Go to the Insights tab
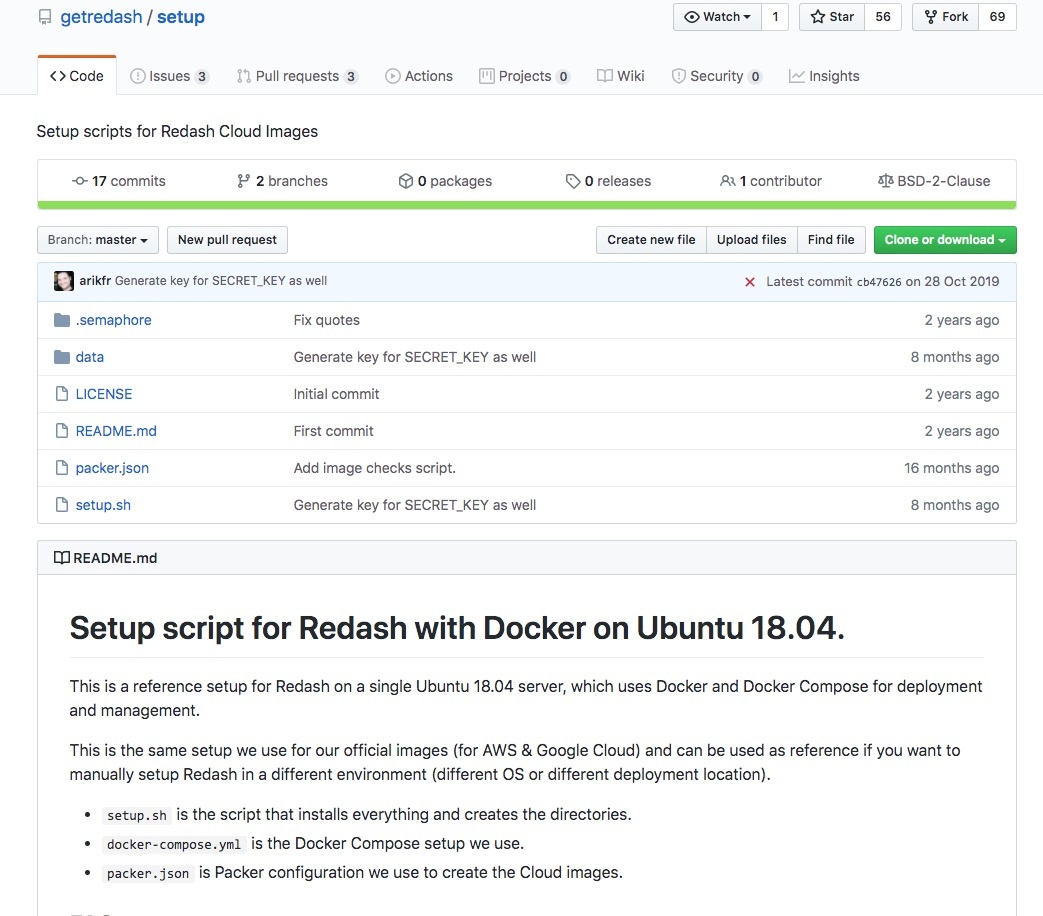 click(824, 76)
